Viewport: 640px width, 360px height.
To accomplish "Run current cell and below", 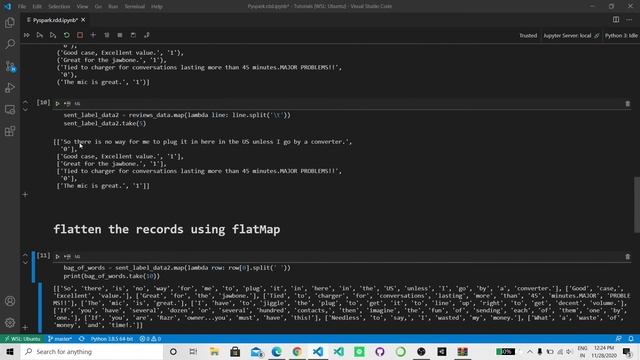I will [x=53, y=36].
